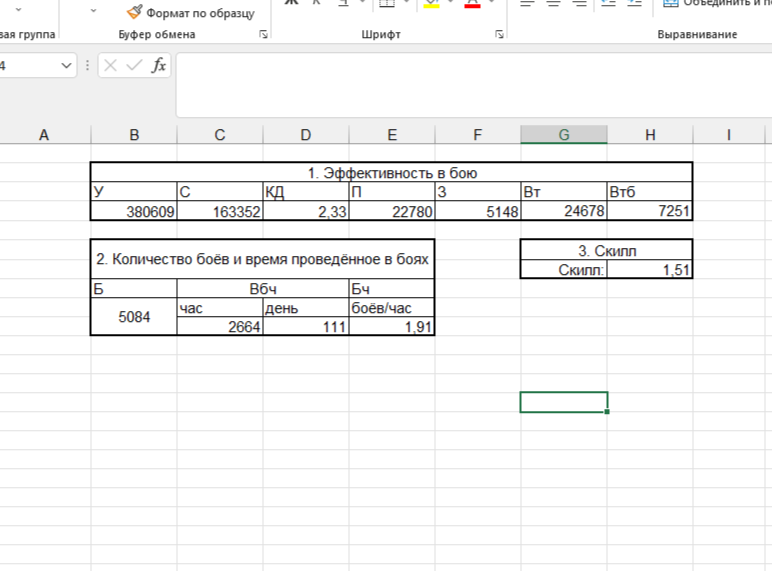Apply yellow fill color swatch
The width and height of the screenshot is (772, 571).
[432, 4]
